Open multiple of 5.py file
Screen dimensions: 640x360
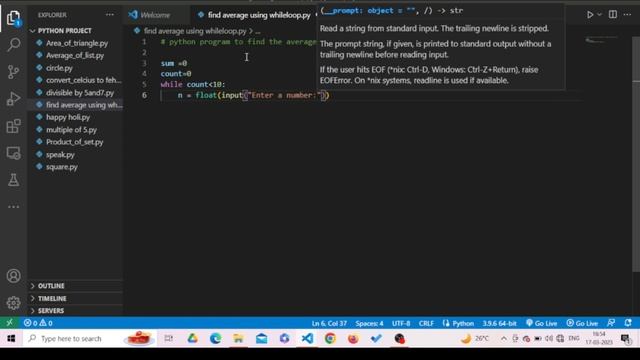71,130
